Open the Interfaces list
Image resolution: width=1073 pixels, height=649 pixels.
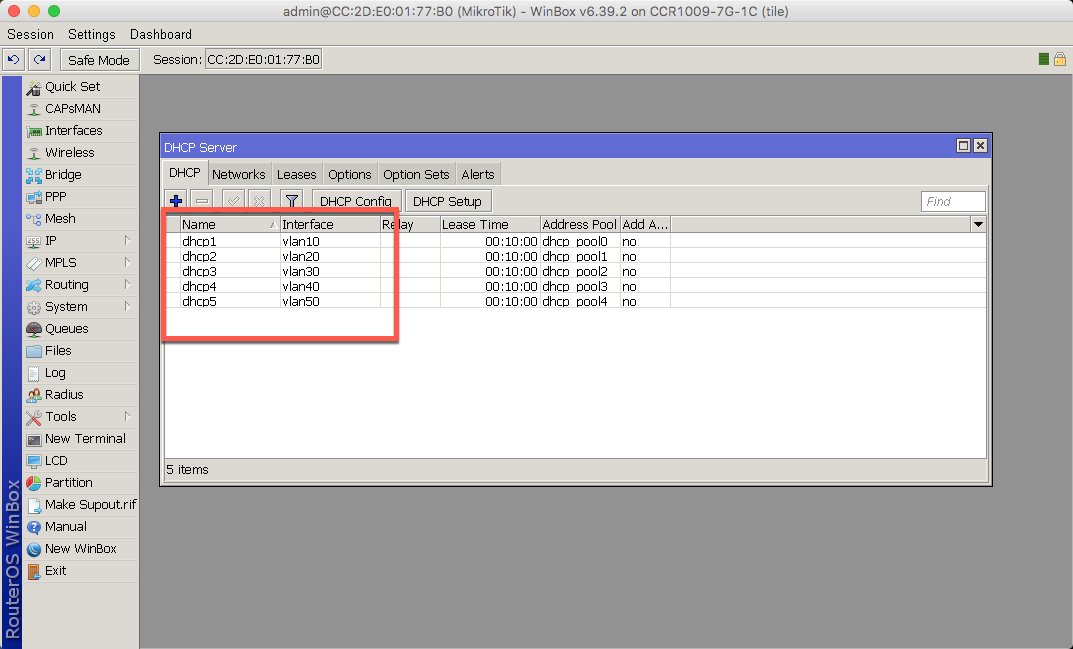[x=81, y=131]
